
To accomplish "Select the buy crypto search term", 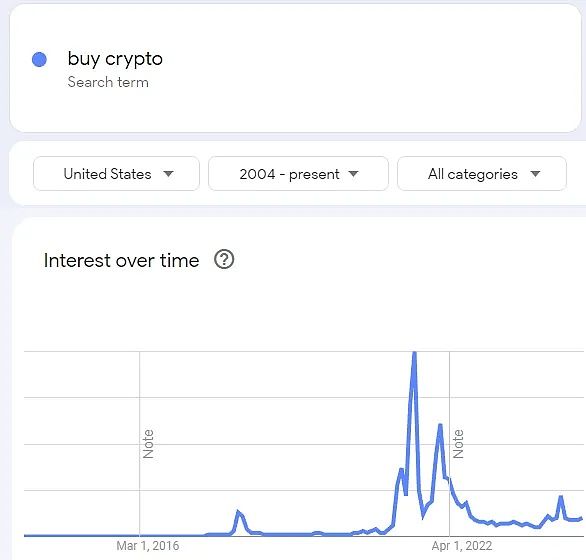I will tap(115, 59).
